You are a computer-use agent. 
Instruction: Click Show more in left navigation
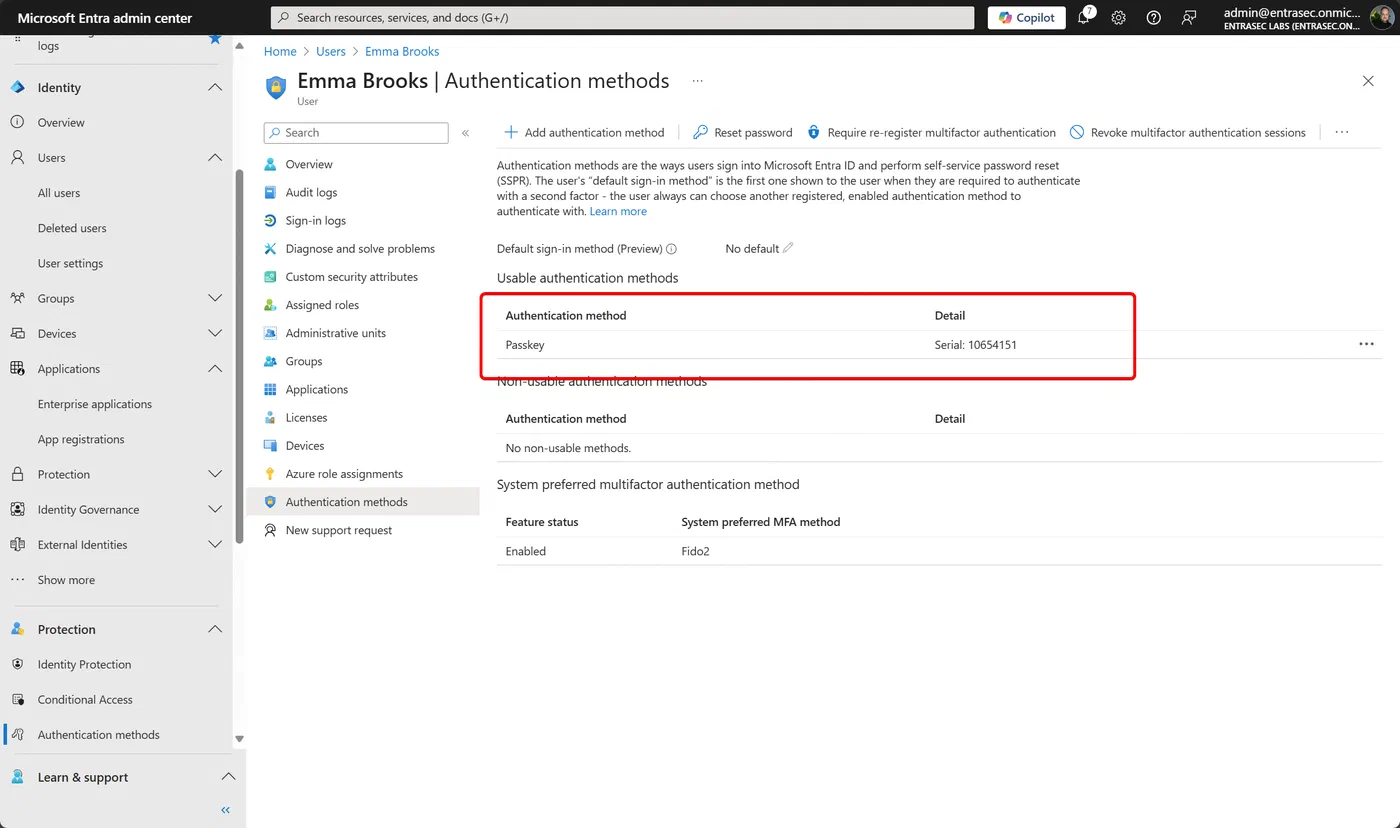[x=66, y=580]
